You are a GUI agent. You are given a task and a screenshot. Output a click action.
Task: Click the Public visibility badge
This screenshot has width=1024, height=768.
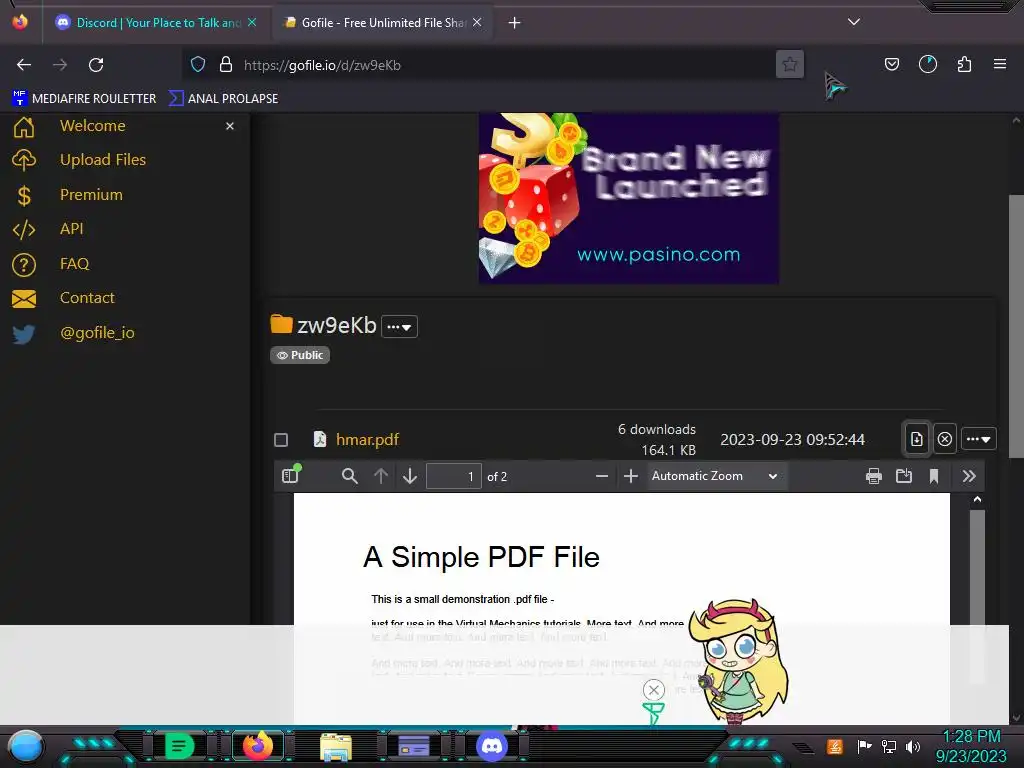pyautogui.click(x=300, y=355)
